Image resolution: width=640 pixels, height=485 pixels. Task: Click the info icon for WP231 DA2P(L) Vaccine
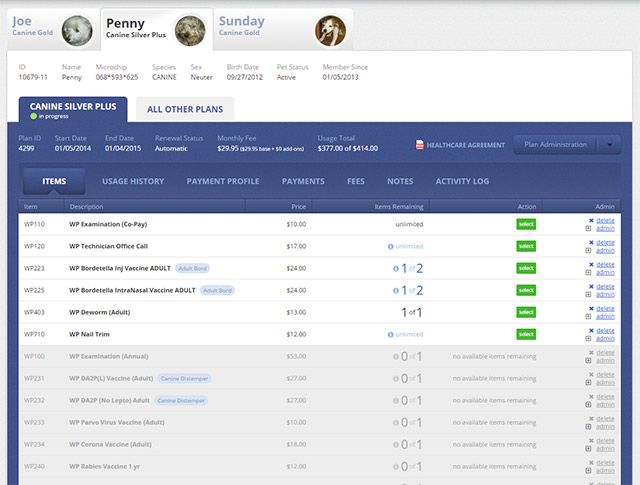pos(396,379)
